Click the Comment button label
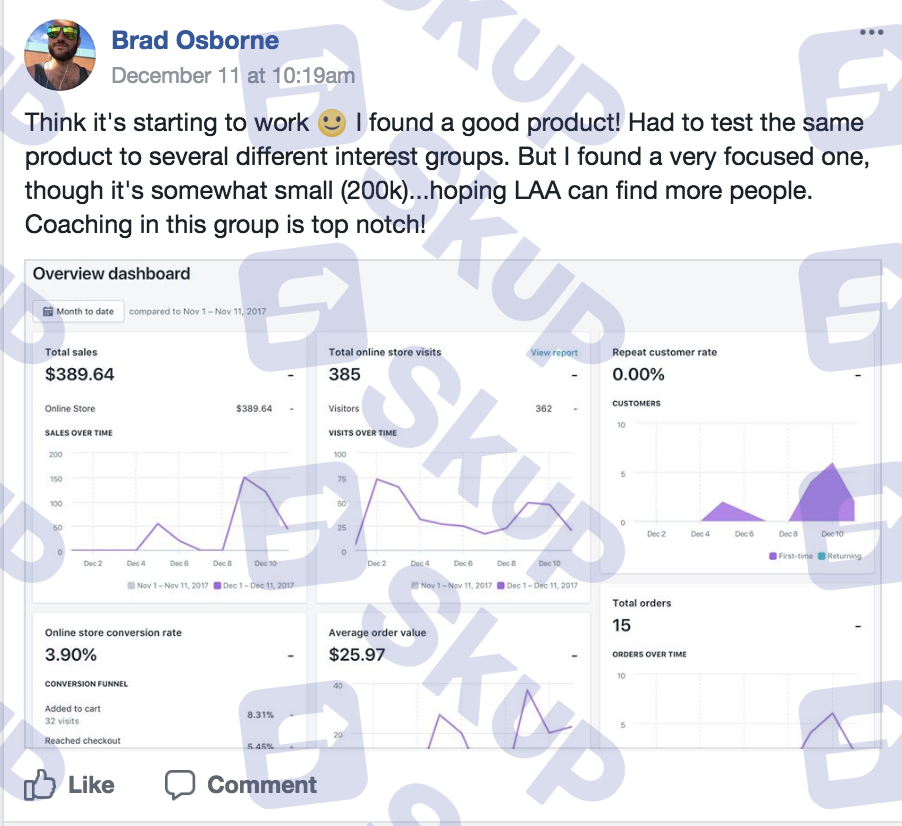This screenshot has height=826, width=902. click(262, 785)
